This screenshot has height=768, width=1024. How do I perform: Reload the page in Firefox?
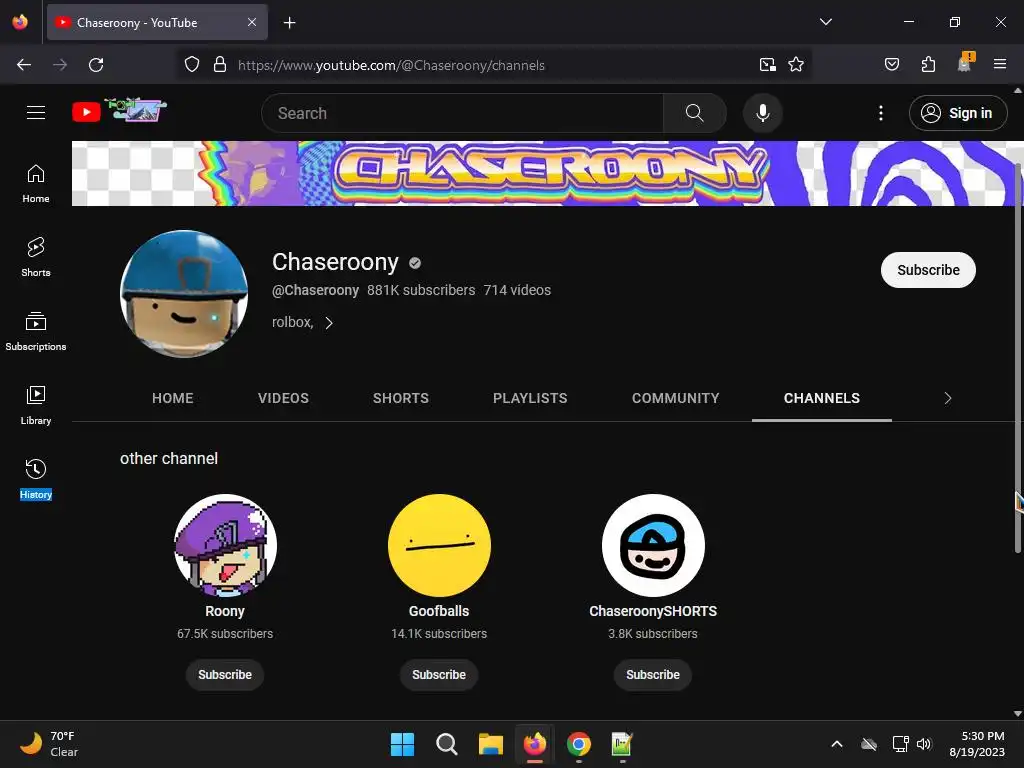(x=96, y=65)
